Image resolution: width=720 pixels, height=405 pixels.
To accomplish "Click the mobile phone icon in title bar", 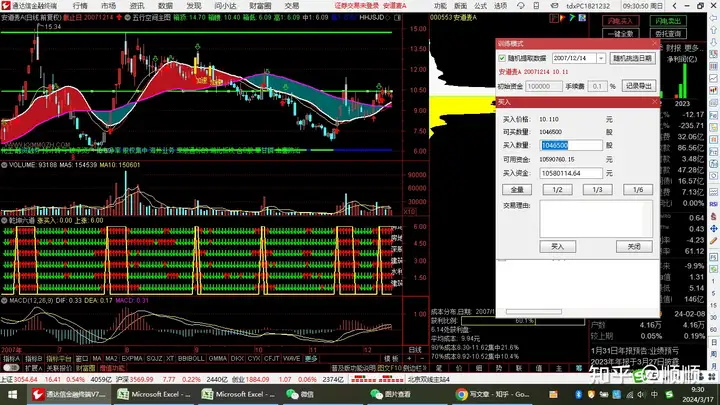I will coord(536,6).
